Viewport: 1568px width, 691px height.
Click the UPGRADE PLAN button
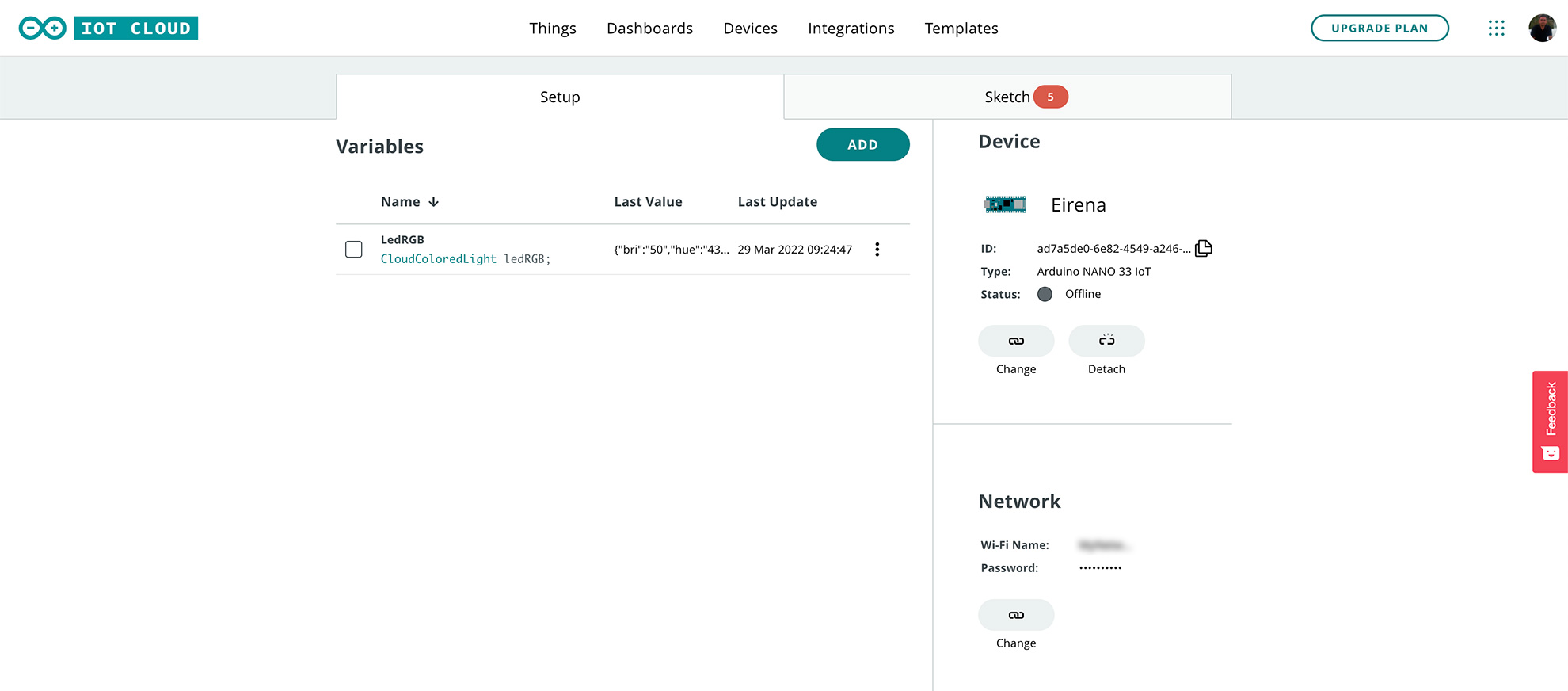pyautogui.click(x=1380, y=29)
